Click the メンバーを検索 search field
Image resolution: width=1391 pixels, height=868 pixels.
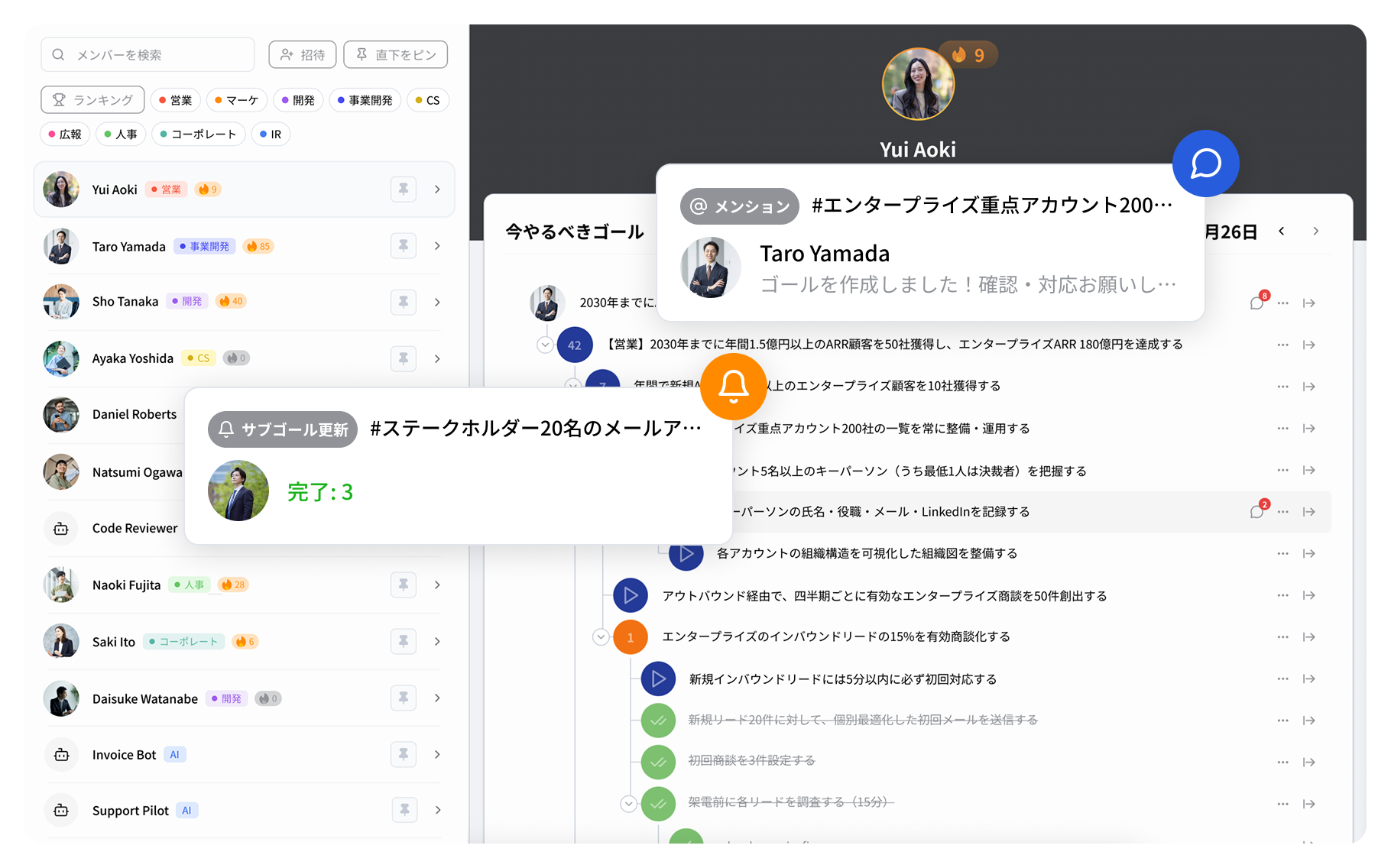[x=148, y=54]
